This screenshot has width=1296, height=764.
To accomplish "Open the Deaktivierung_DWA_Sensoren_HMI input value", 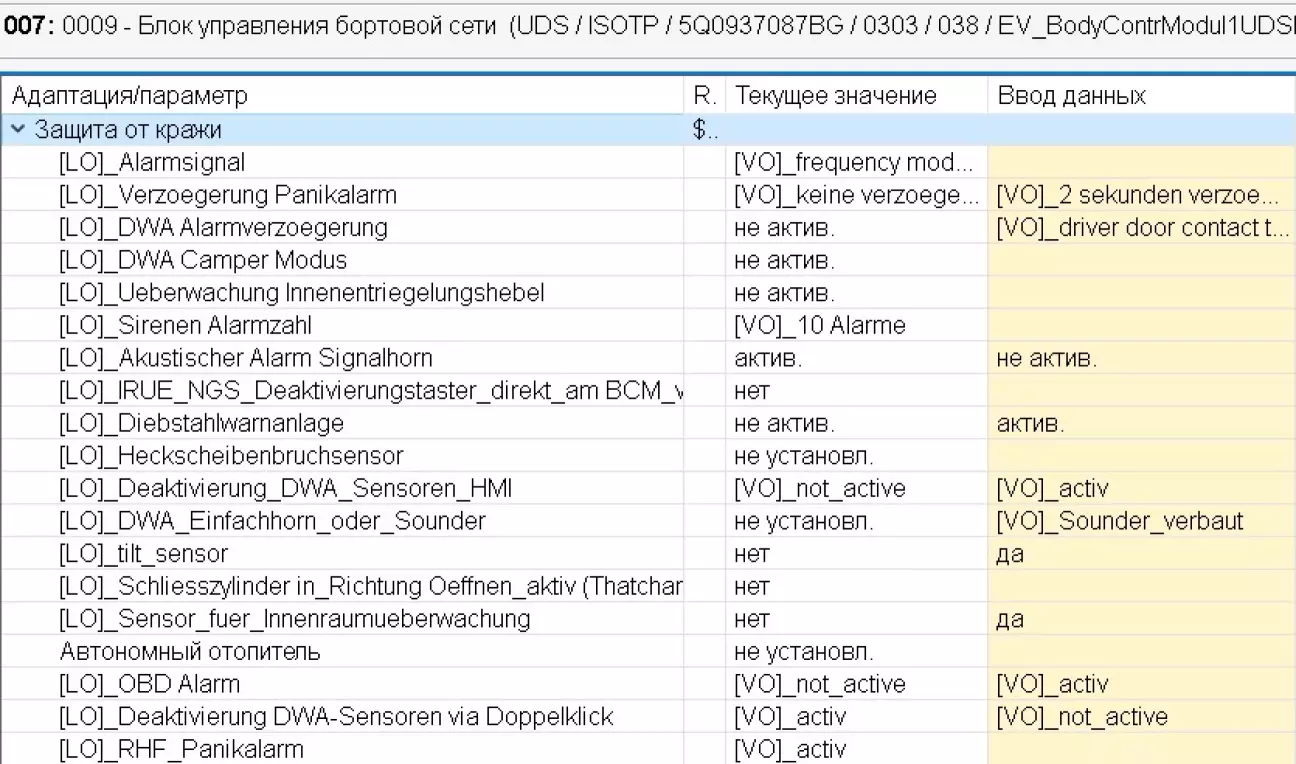I will [x=1140, y=489].
